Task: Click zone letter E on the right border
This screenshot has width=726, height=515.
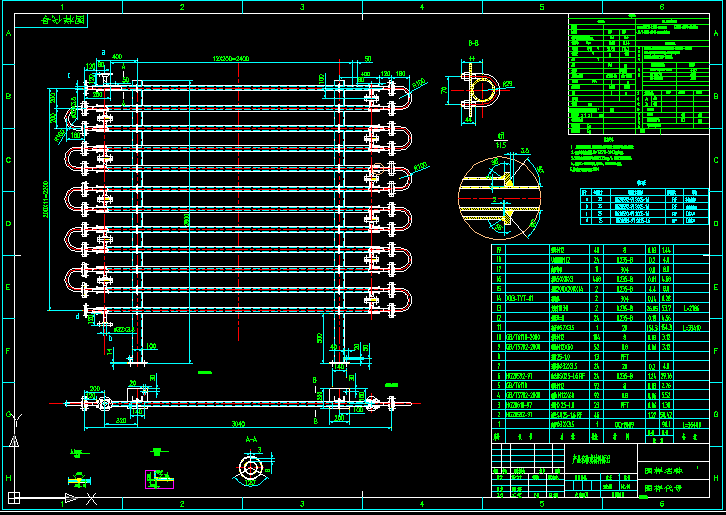Action: [716, 288]
